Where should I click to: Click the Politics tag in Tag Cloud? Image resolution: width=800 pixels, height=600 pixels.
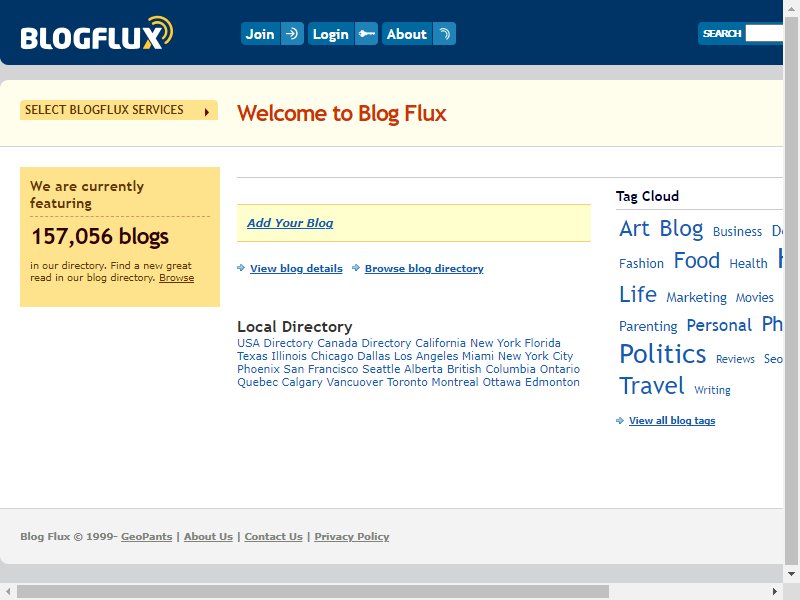663,354
